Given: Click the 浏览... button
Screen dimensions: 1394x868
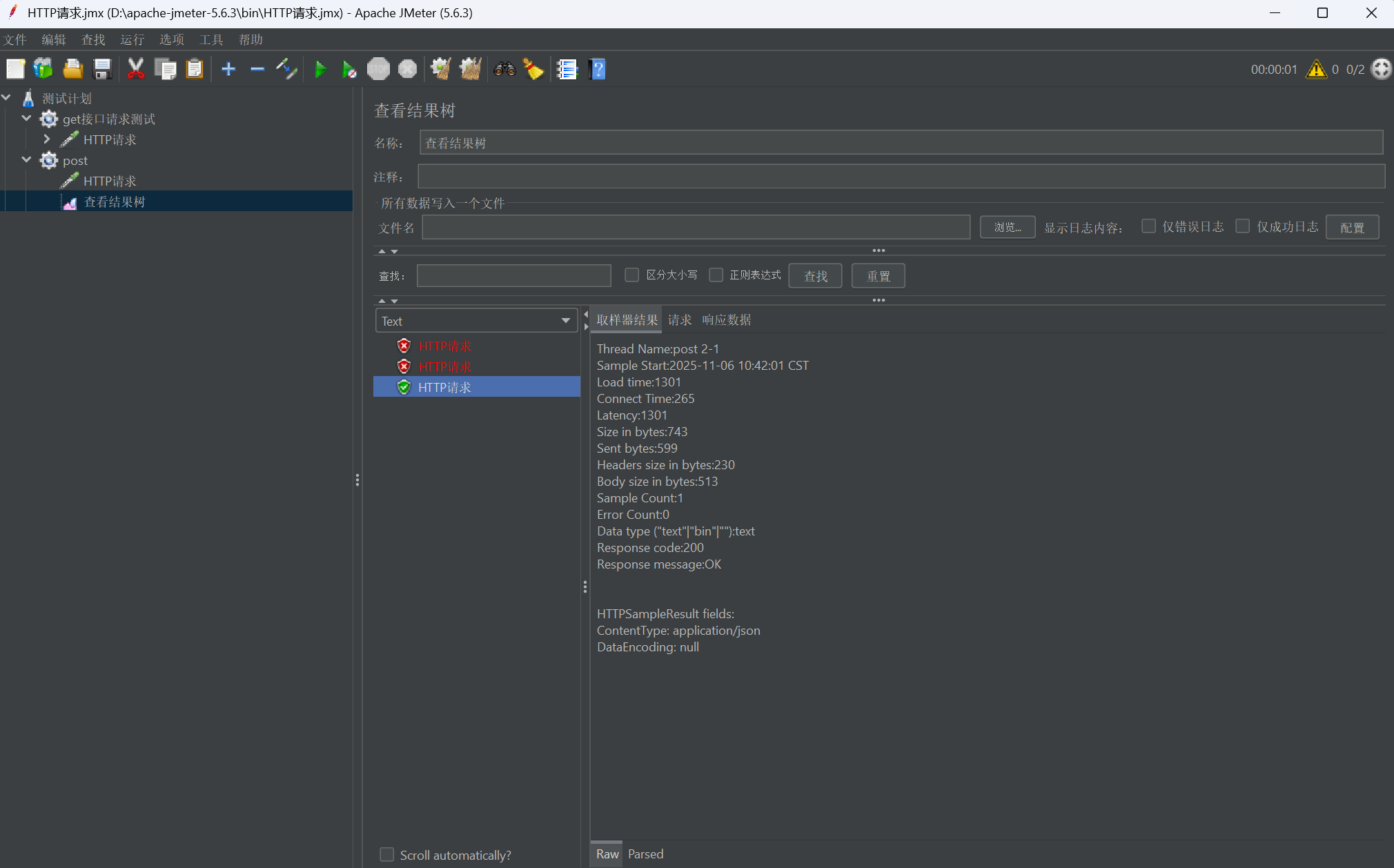Looking at the screenshot, I should click(x=1007, y=227).
